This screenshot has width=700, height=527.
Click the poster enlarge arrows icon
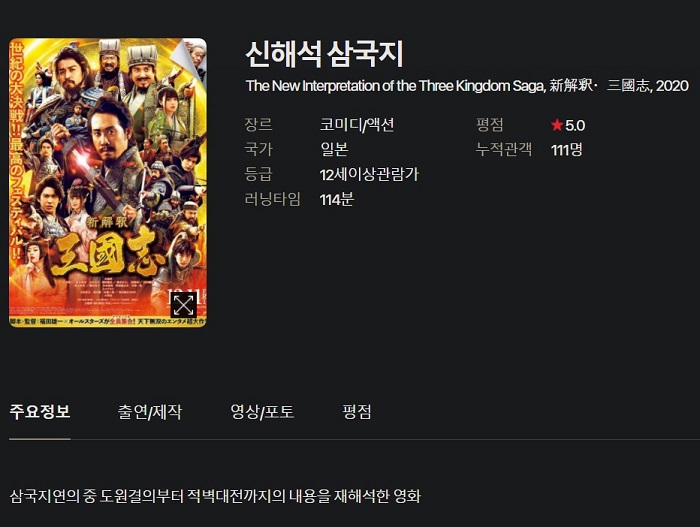183,305
